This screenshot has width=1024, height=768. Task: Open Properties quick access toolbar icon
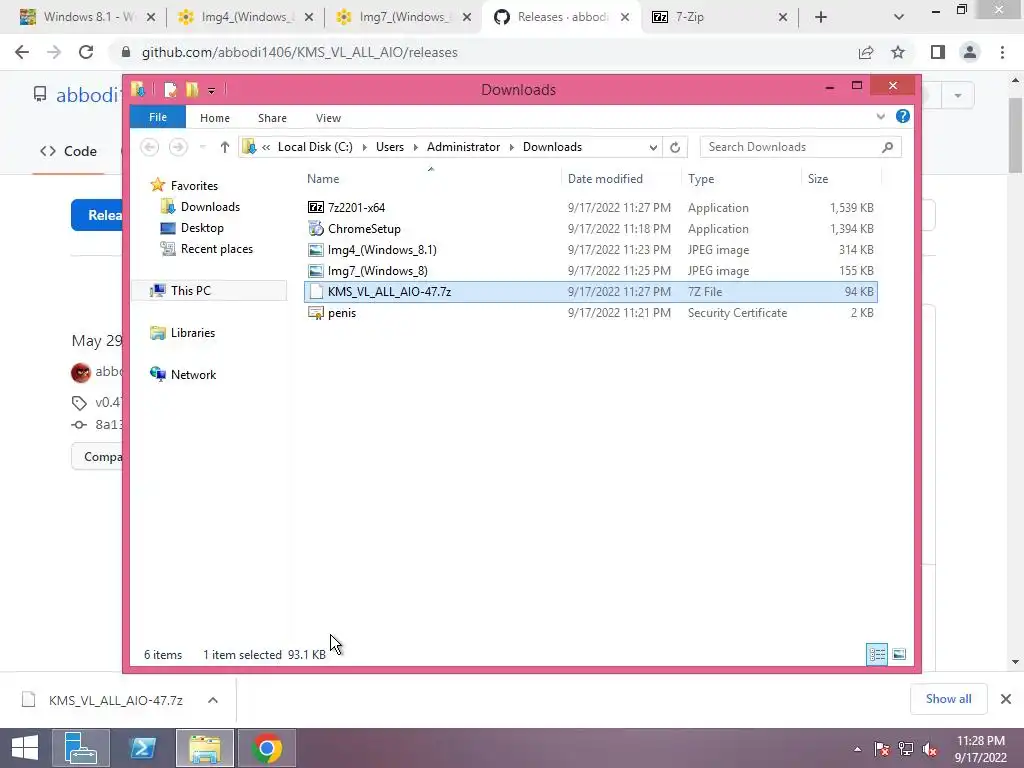click(170, 89)
